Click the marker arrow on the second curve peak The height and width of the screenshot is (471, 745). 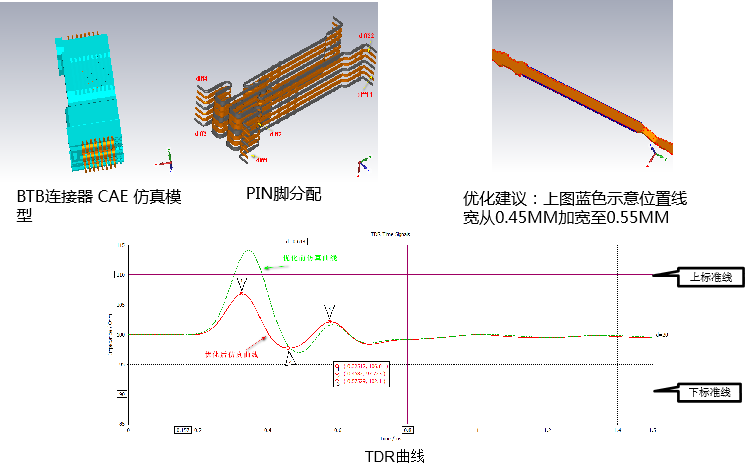[329, 312]
